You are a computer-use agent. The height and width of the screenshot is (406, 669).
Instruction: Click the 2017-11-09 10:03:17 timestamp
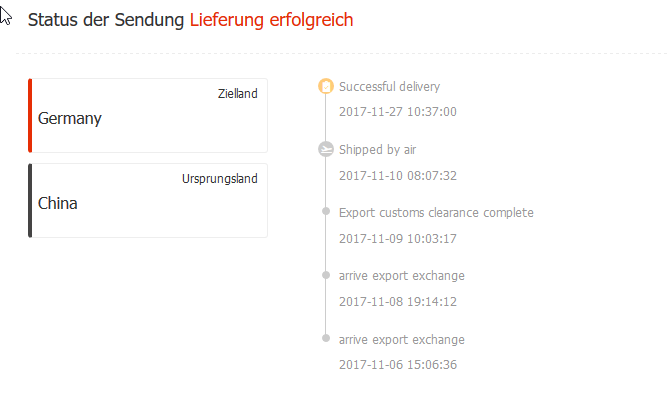click(x=398, y=238)
